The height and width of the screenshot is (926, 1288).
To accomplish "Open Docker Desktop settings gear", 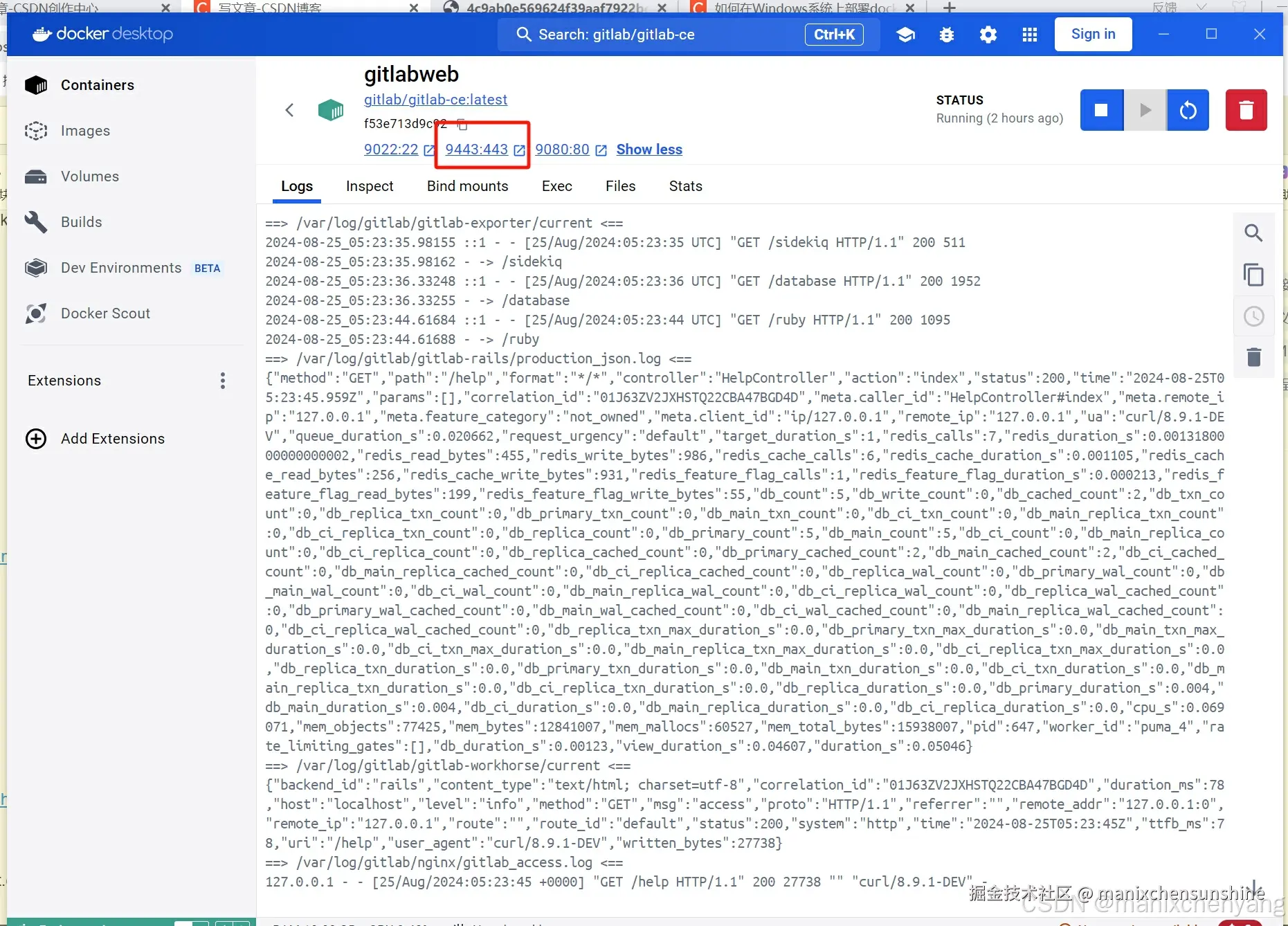I will click(x=988, y=35).
